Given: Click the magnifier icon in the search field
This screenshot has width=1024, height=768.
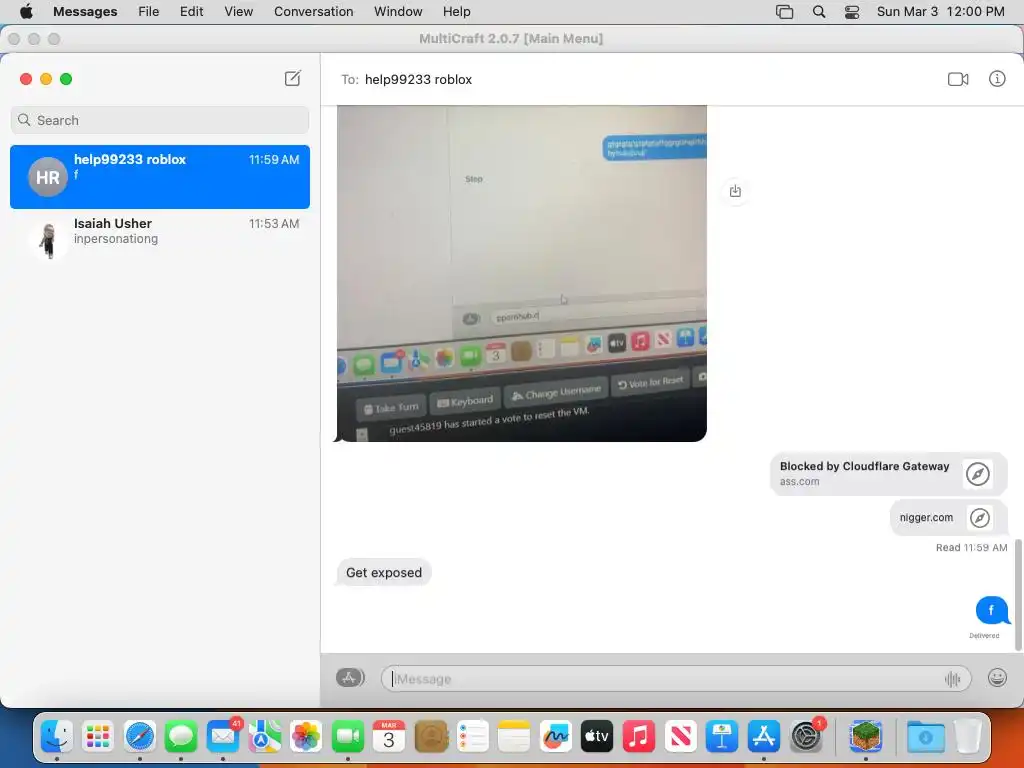Looking at the screenshot, I should pyautogui.click(x=24, y=120).
